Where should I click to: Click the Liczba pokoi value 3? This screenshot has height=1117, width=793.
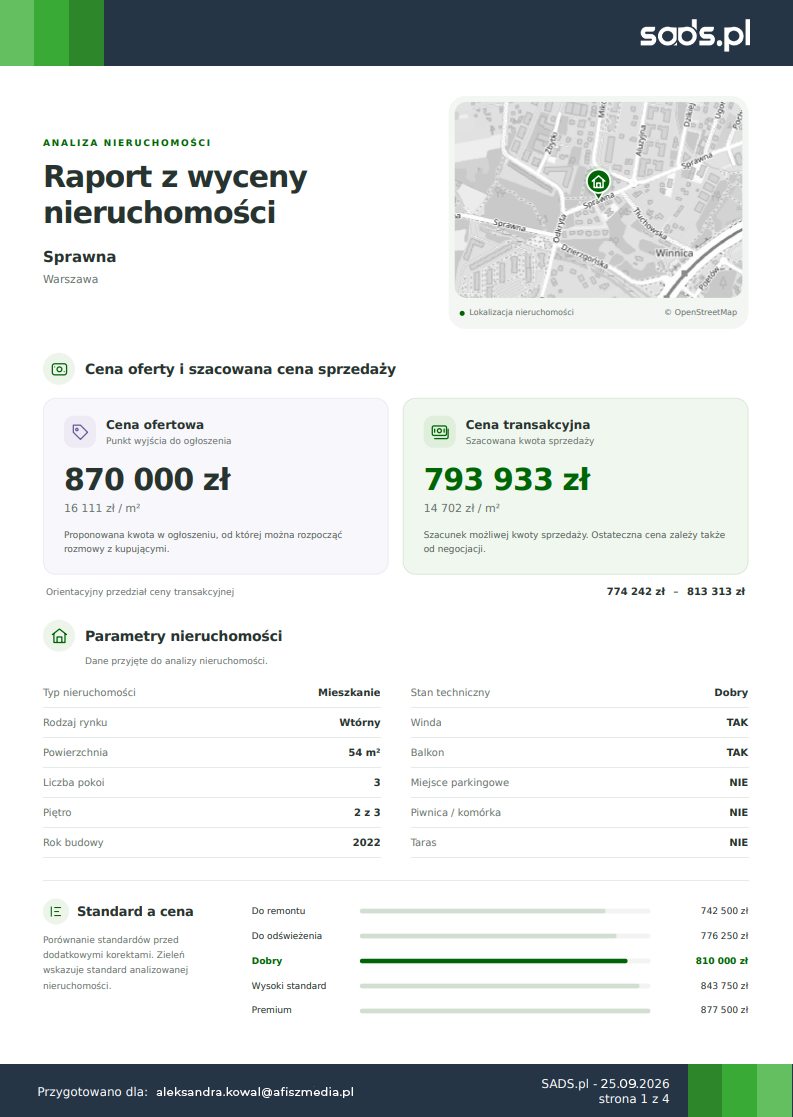point(377,782)
